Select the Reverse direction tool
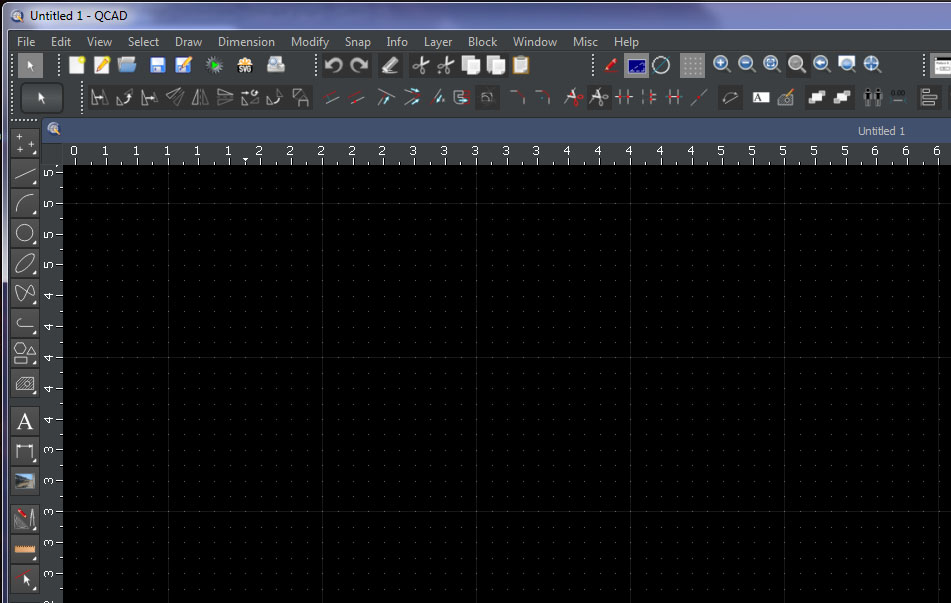Screen dimensions: 951x603 (730, 97)
